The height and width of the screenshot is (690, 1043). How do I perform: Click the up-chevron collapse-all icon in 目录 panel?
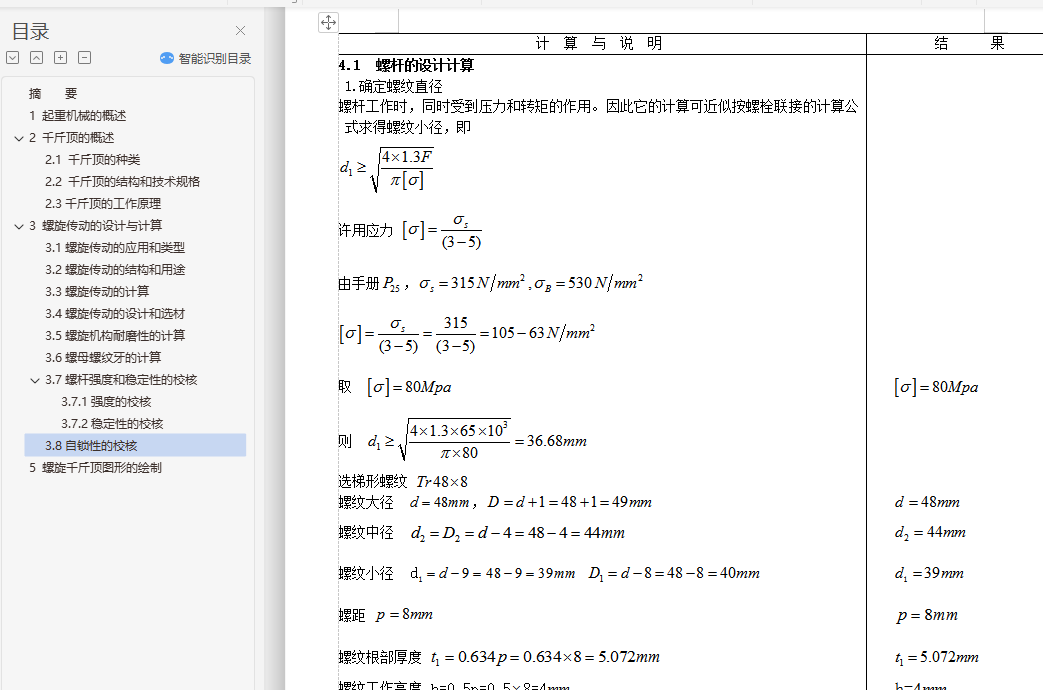tap(37, 58)
